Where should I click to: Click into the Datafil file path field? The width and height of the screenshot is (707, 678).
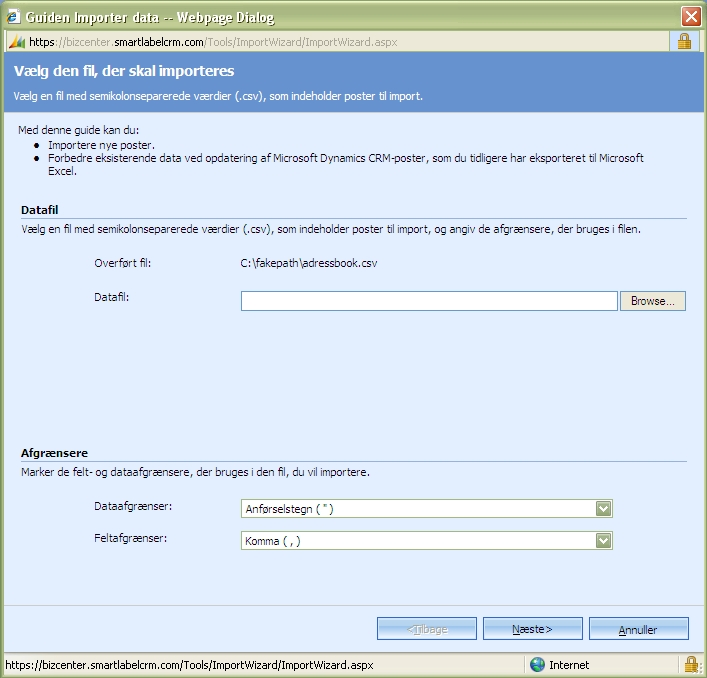[429, 301]
